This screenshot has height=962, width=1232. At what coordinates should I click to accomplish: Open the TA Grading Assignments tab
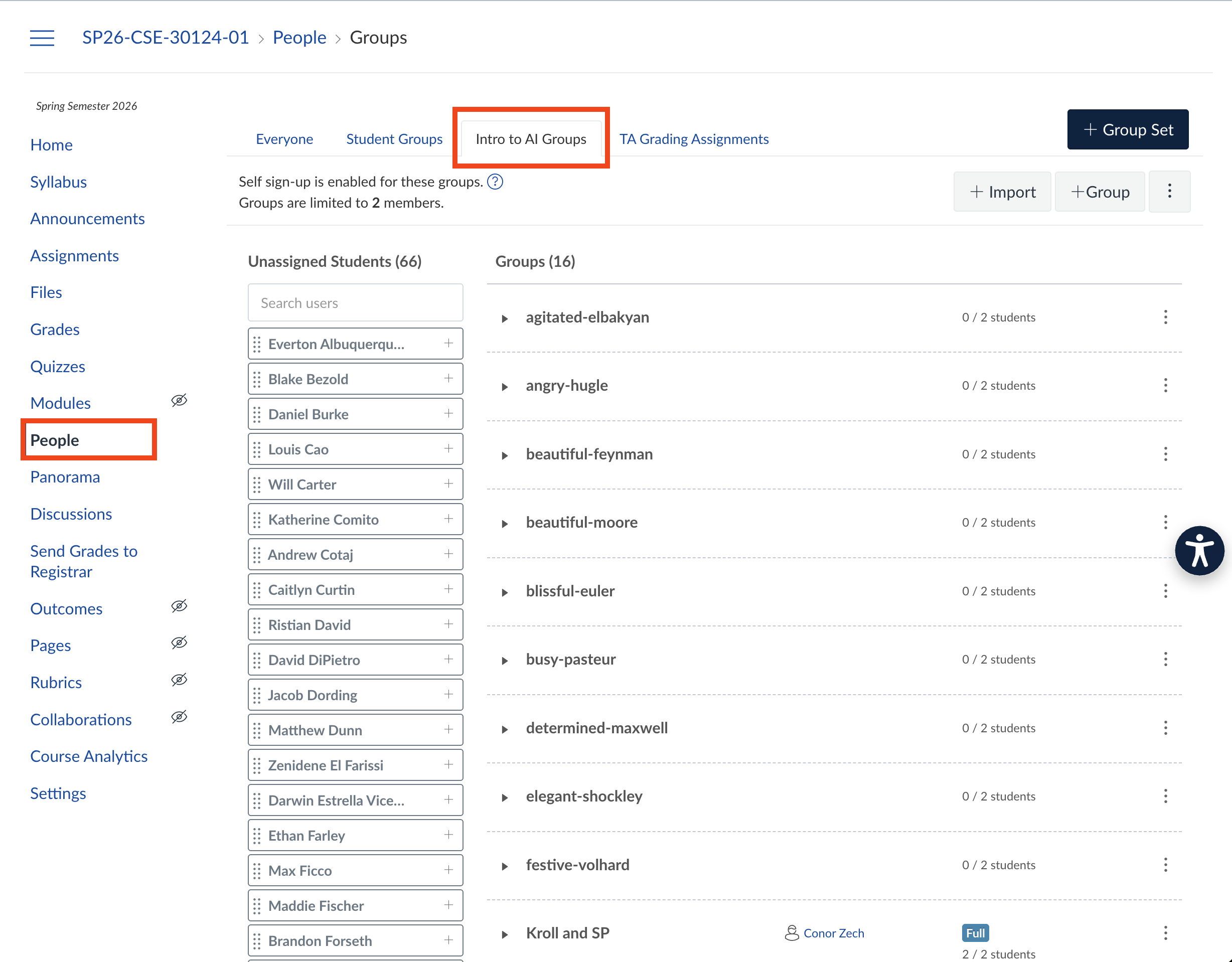693,139
